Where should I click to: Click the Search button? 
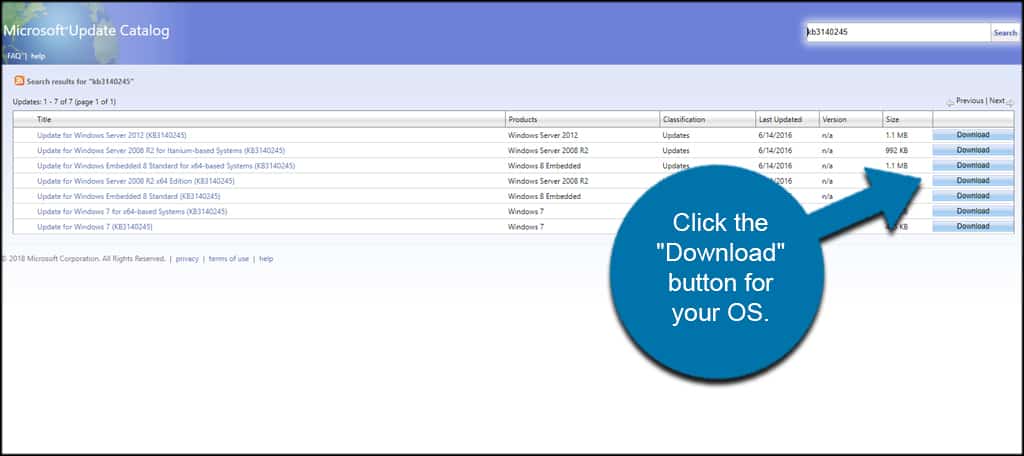1005,33
